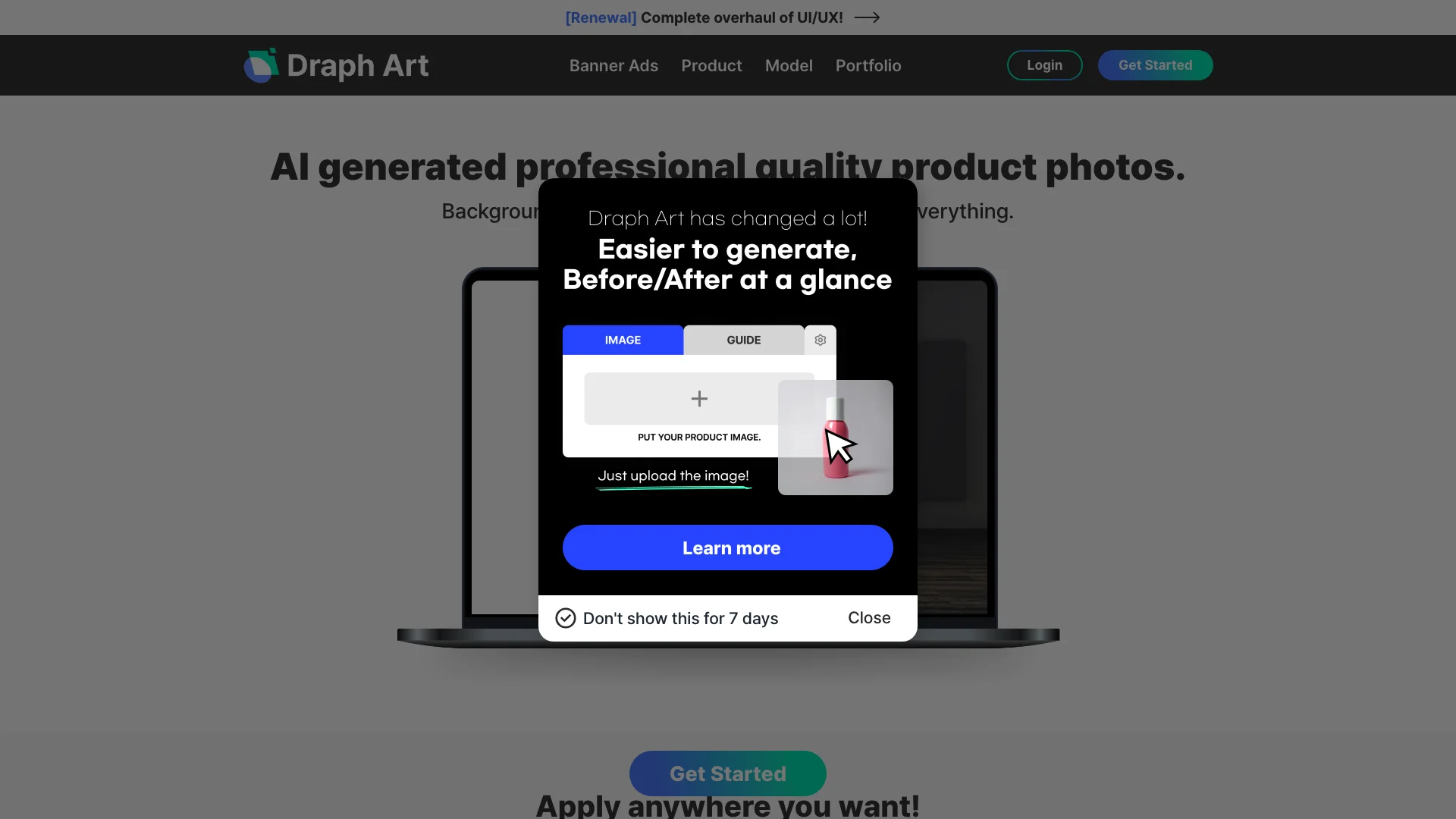Click the Get Started button in navbar
The width and height of the screenshot is (1456, 819).
click(x=1155, y=64)
